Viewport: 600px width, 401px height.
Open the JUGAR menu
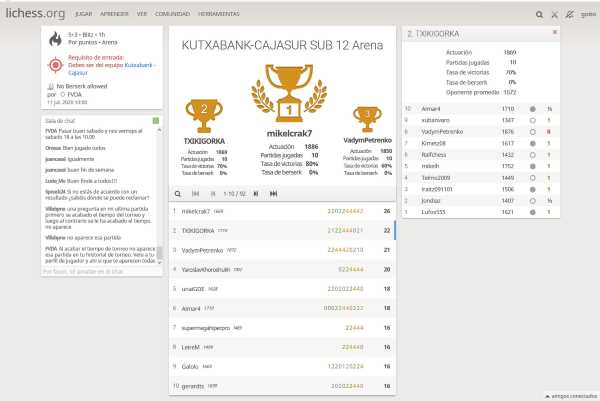(x=84, y=16)
